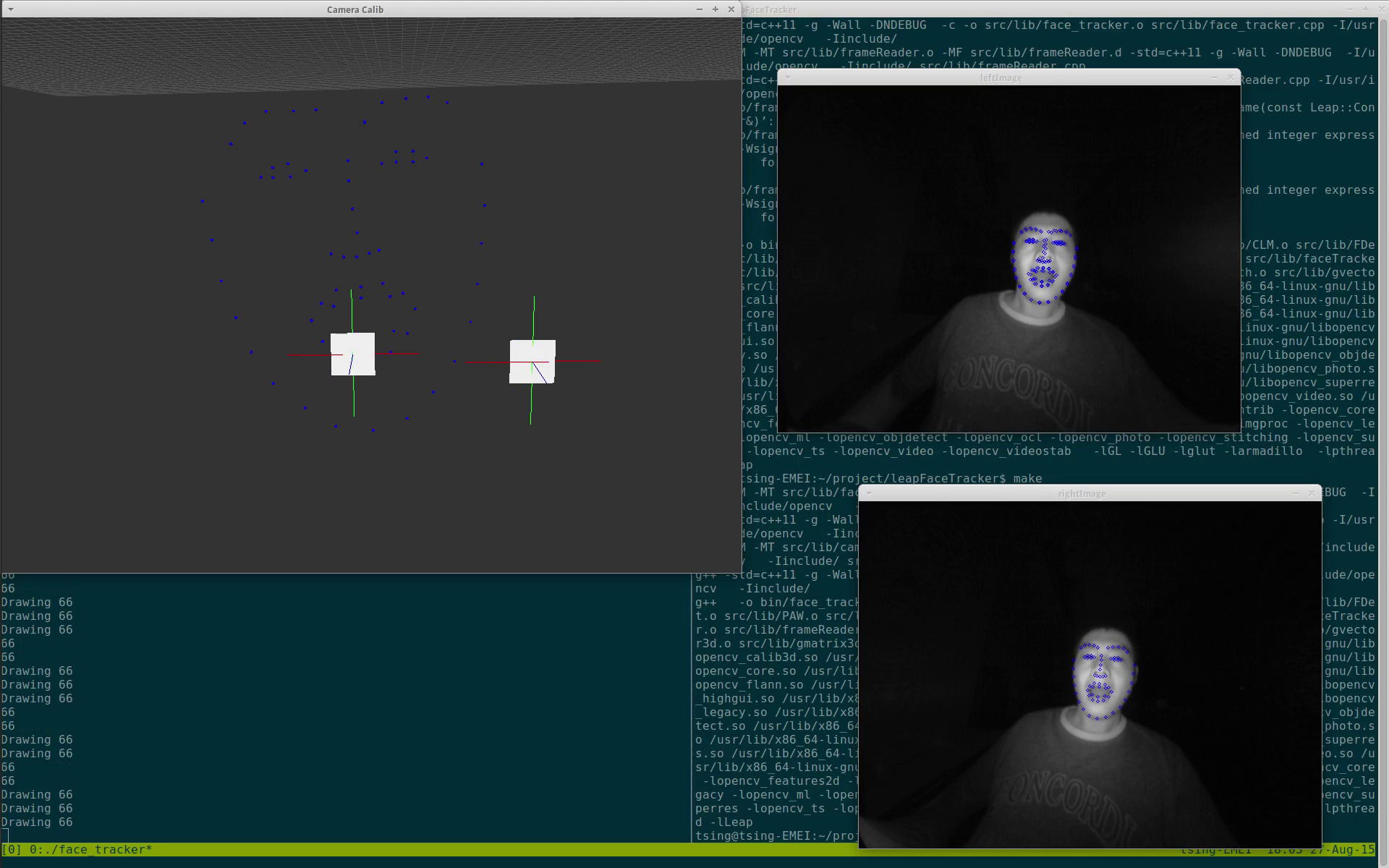Select the face_tracker tmux window tab

90,849
